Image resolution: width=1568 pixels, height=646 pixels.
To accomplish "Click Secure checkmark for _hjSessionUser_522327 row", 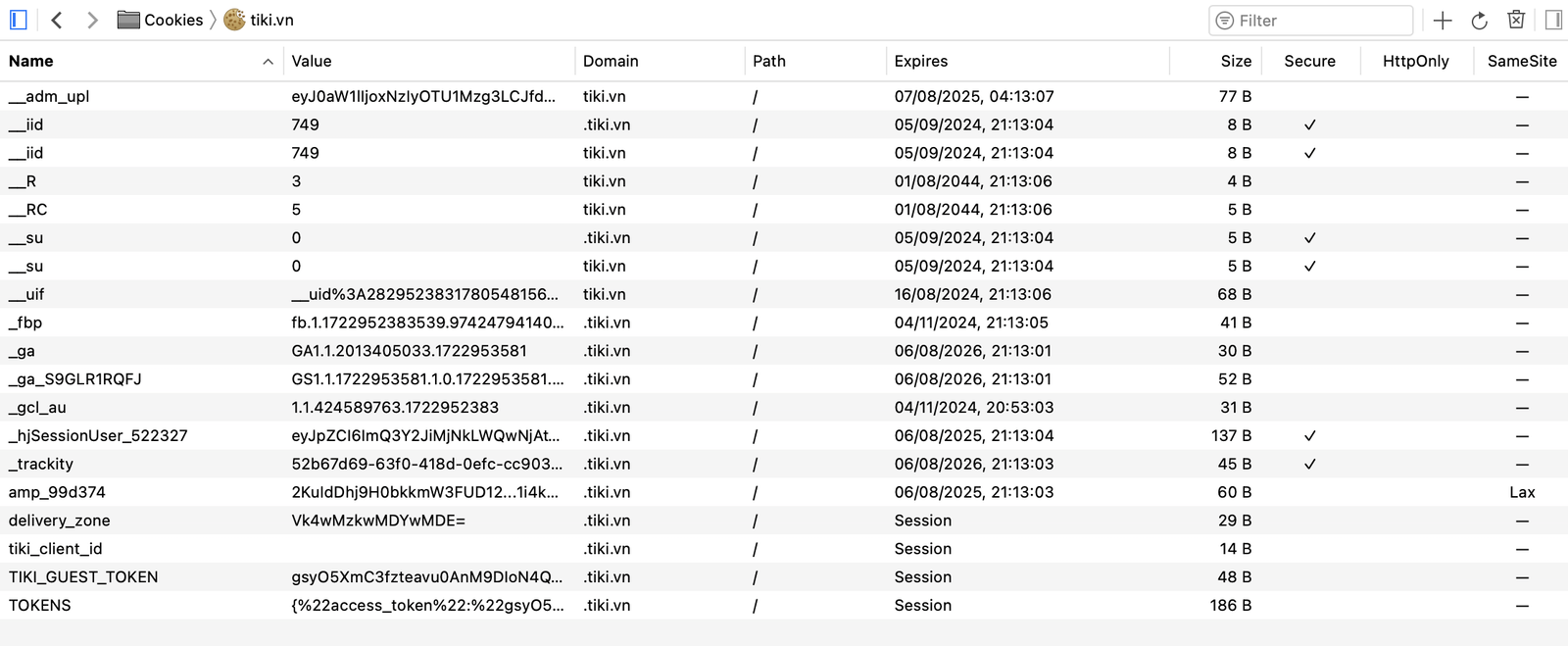I will click(x=1309, y=435).
